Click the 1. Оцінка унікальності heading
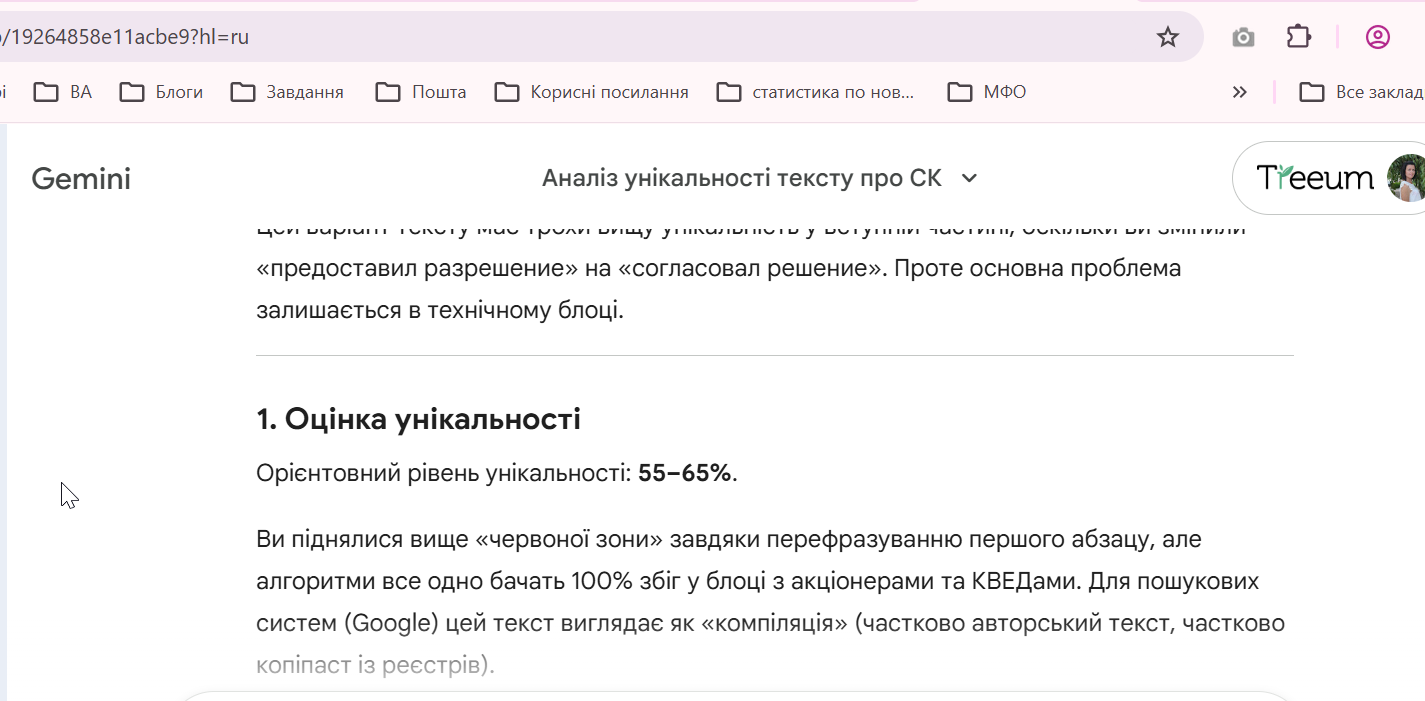 (x=418, y=419)
